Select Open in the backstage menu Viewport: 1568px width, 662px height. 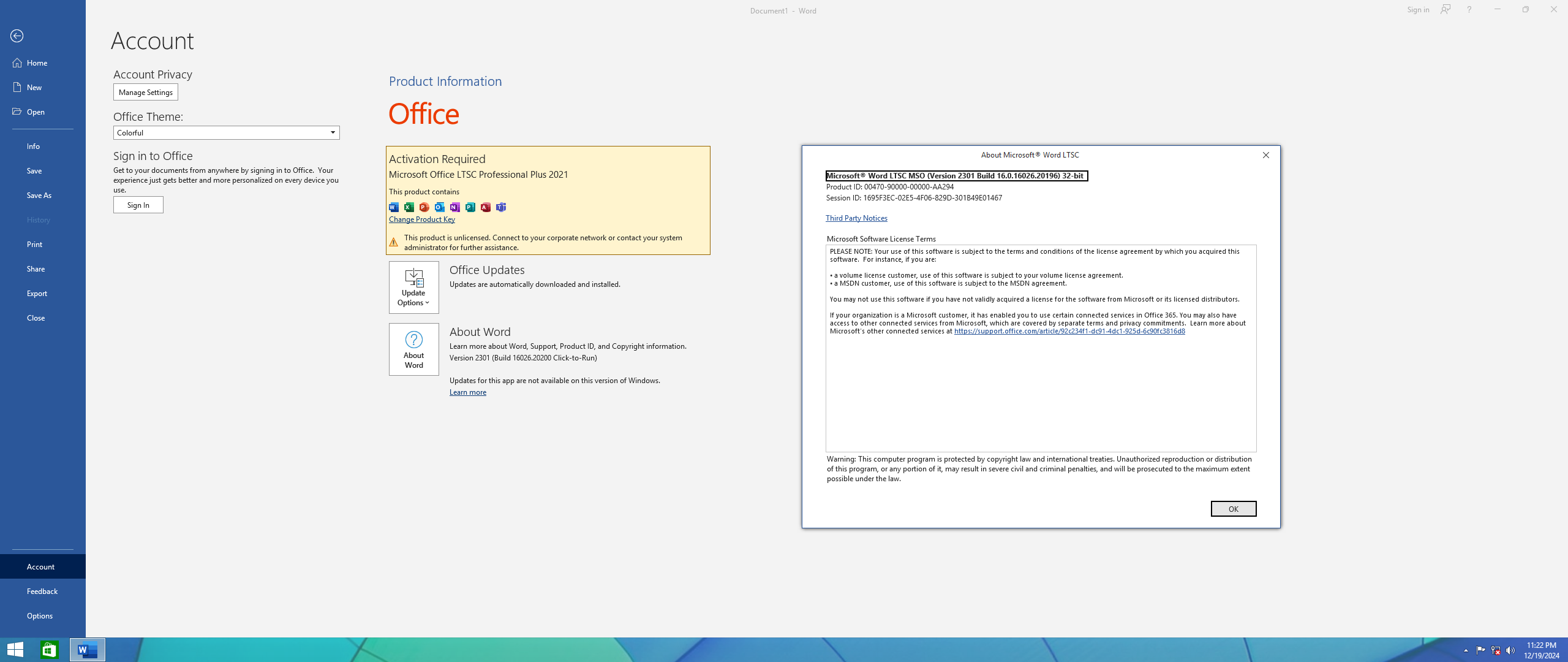tap(43, 112)
